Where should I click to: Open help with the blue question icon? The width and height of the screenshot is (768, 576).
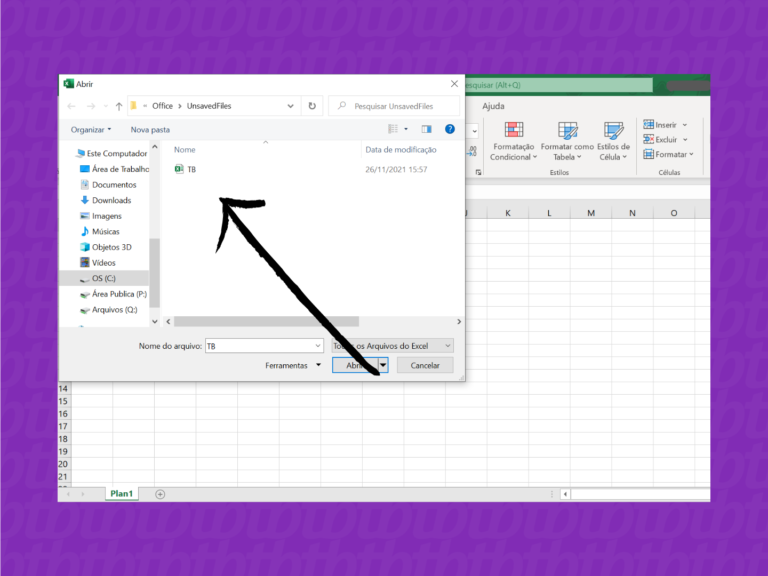tap(449, 129)
